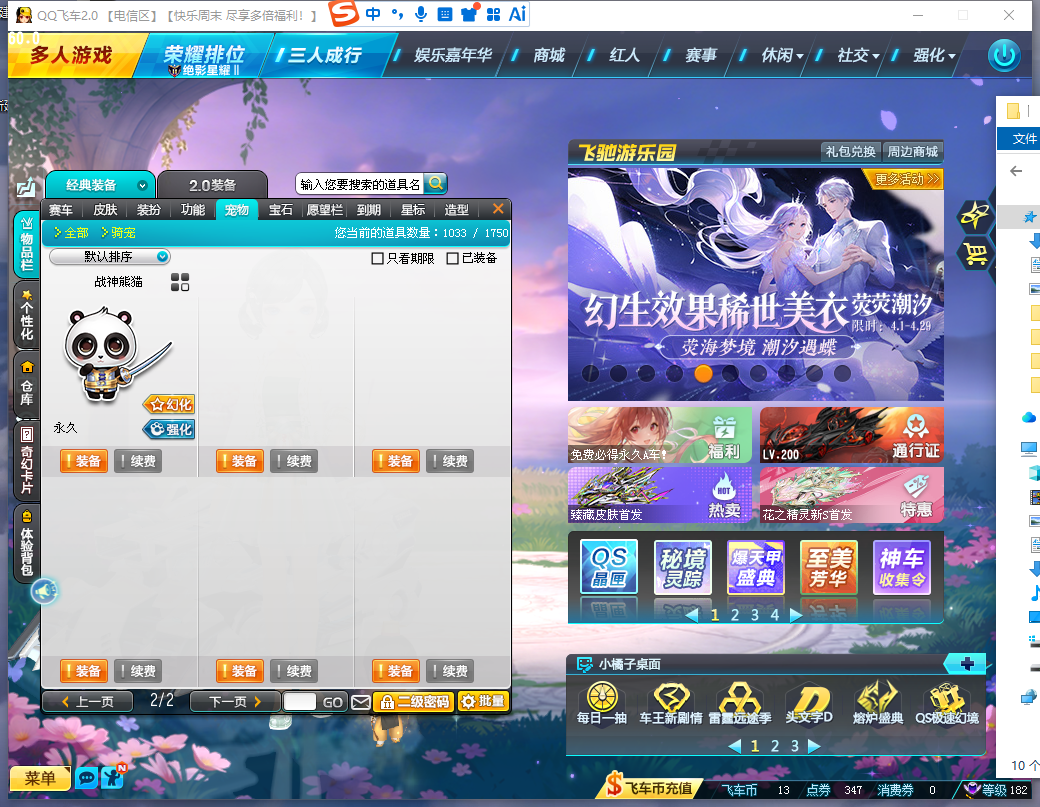Screen dimensions: 1040x807
Task: Open the grid view icon beside 战神熊猫
Action: (x=180, y=282)
